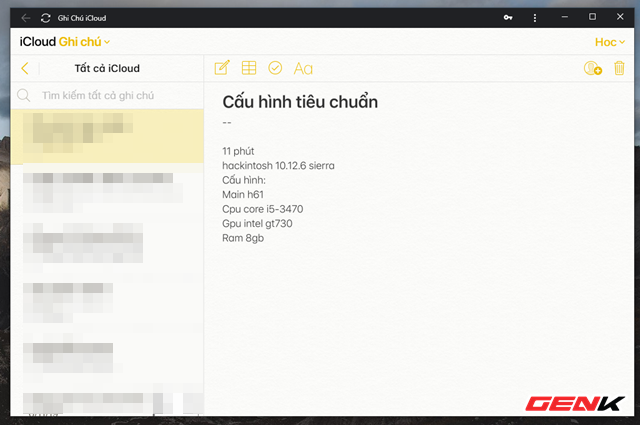Close the Ghi Chú iCloud window
The height and width of the screenshot is (425, 640).
[x=620, y=17]
